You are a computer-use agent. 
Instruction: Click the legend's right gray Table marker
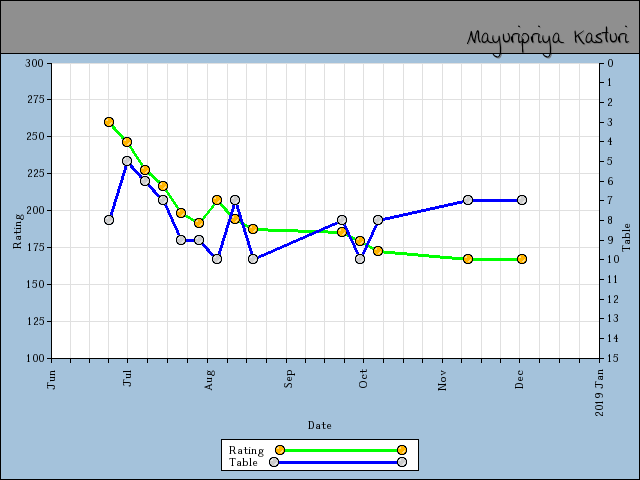pos(402,462)
